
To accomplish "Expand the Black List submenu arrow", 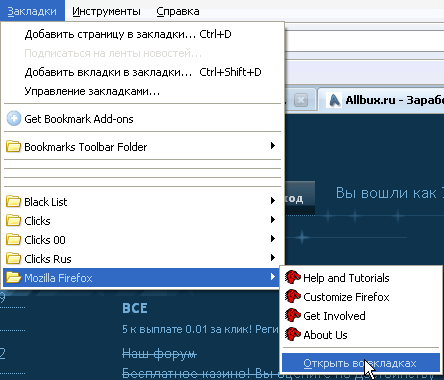I will (273, 201).
